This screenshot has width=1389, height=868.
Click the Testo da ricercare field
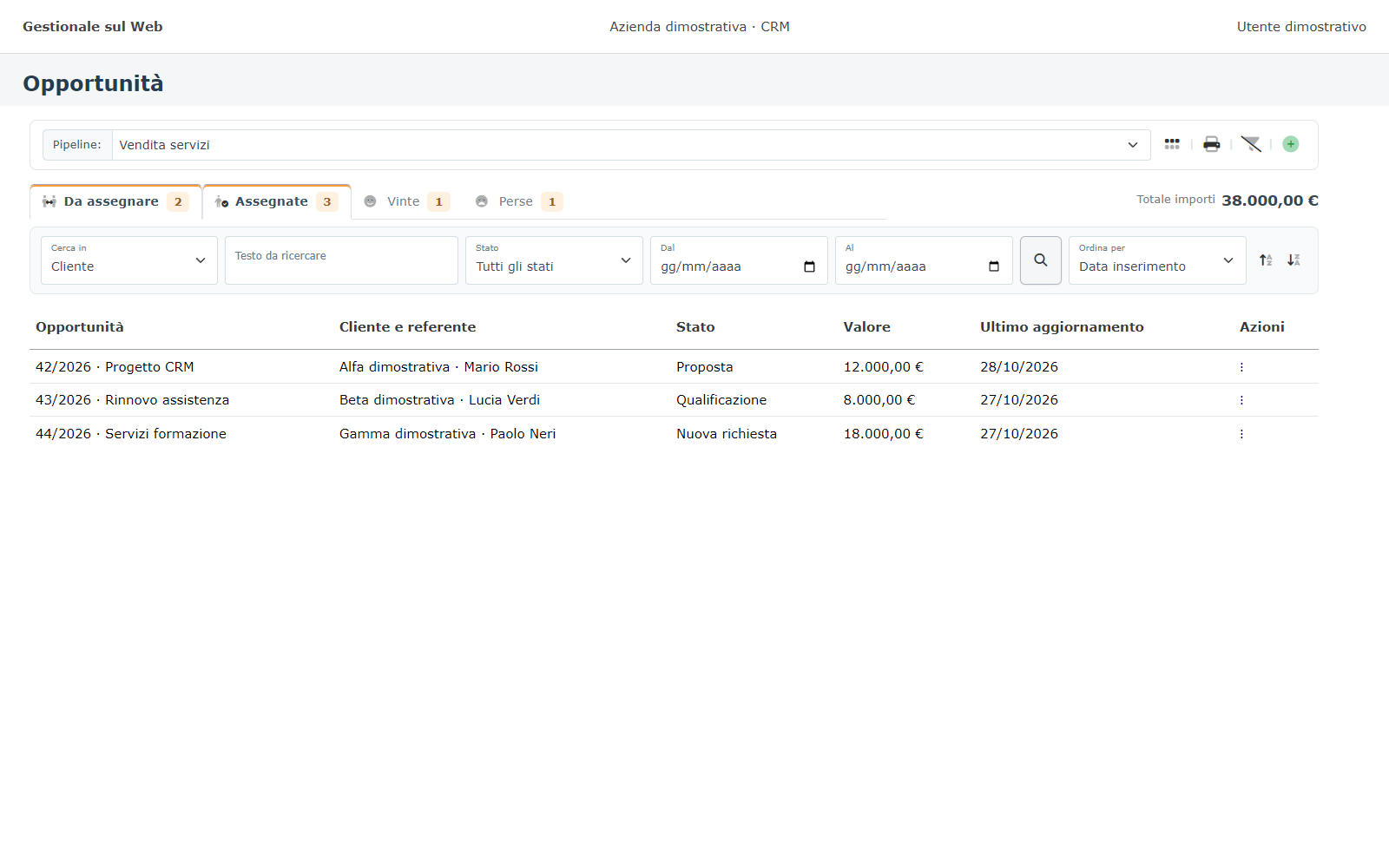pyautogui.click(x=341, y=260)
